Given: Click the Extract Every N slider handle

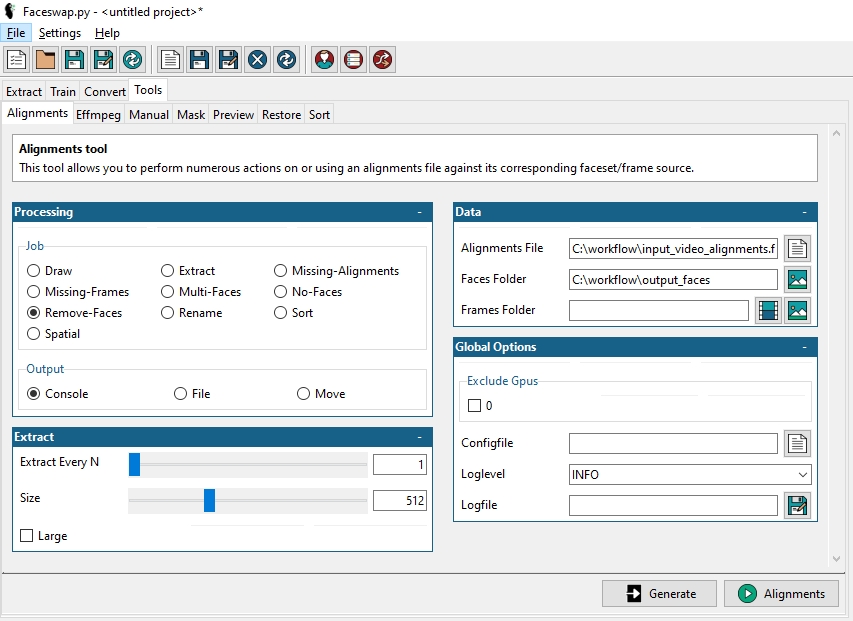Looking at the screenshot, I should [134, 464].
